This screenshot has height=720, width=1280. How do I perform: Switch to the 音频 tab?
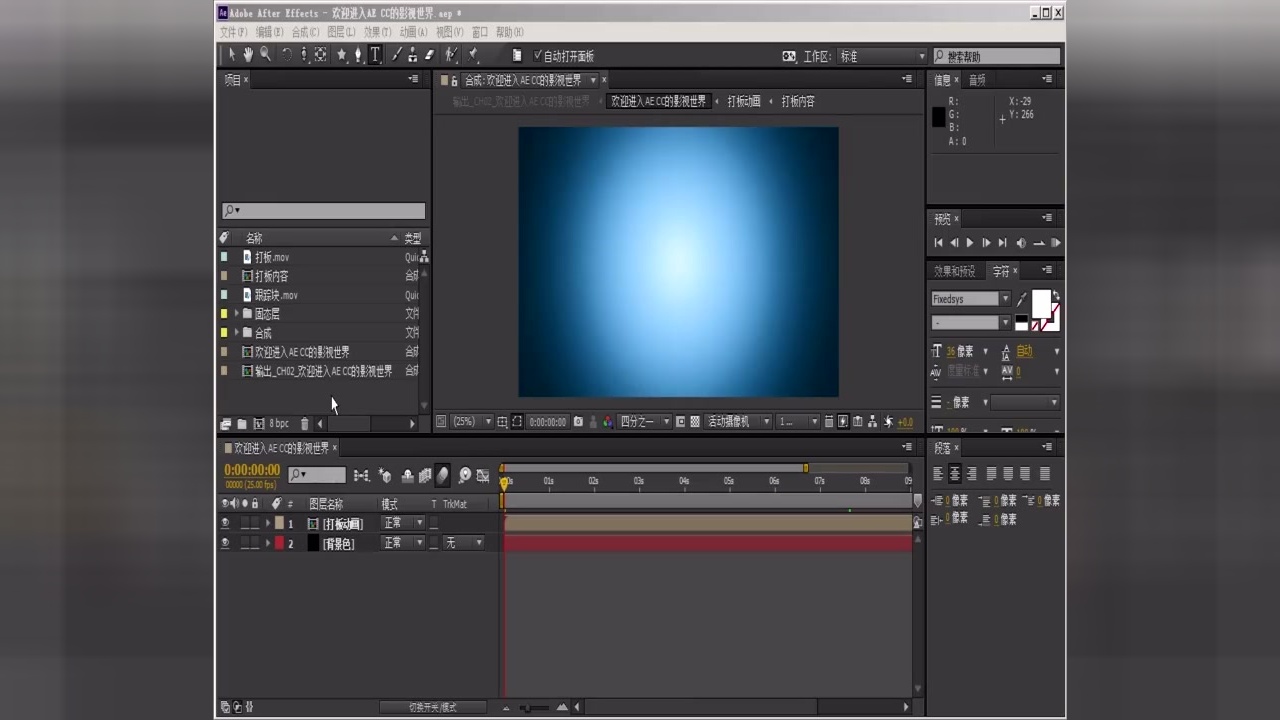(x=977, y=80)
